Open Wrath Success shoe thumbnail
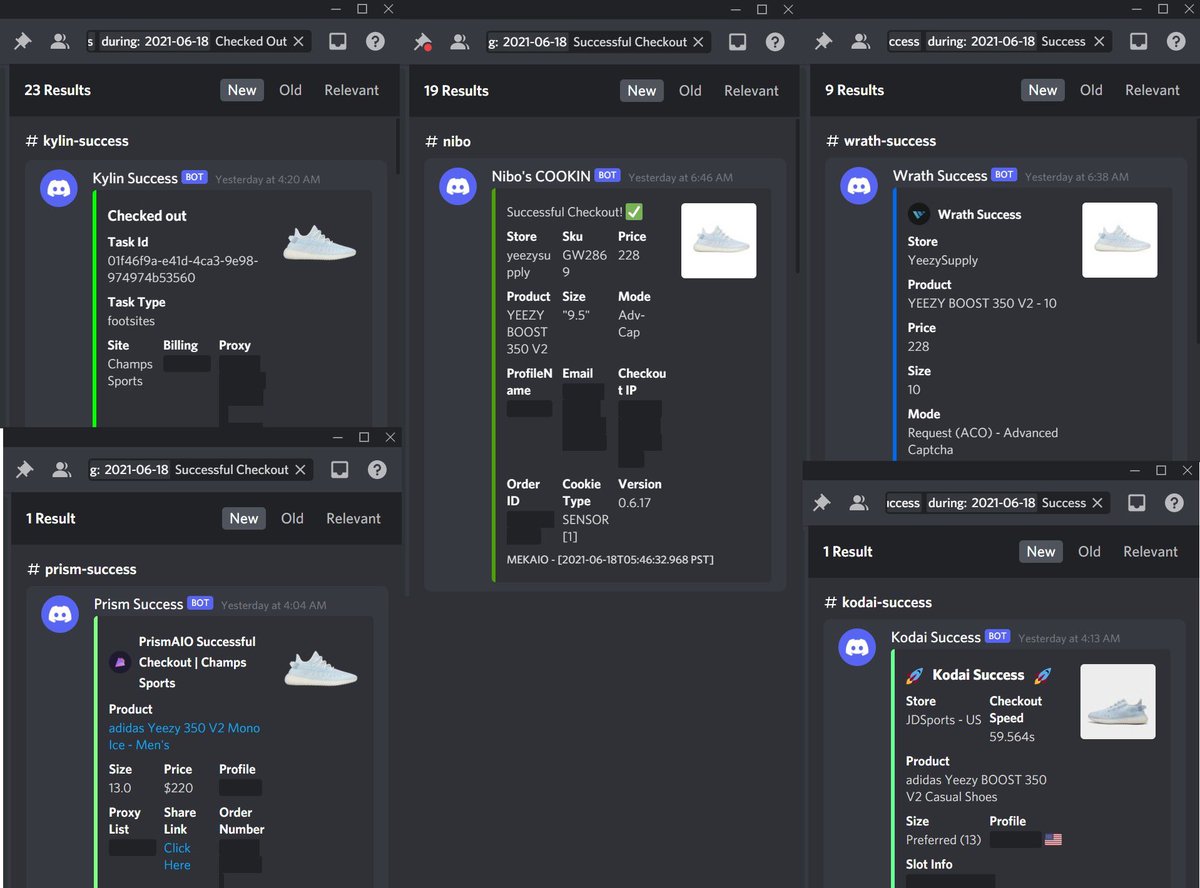This screenshot has height=888, width=1200. (x=1119, y=240)
